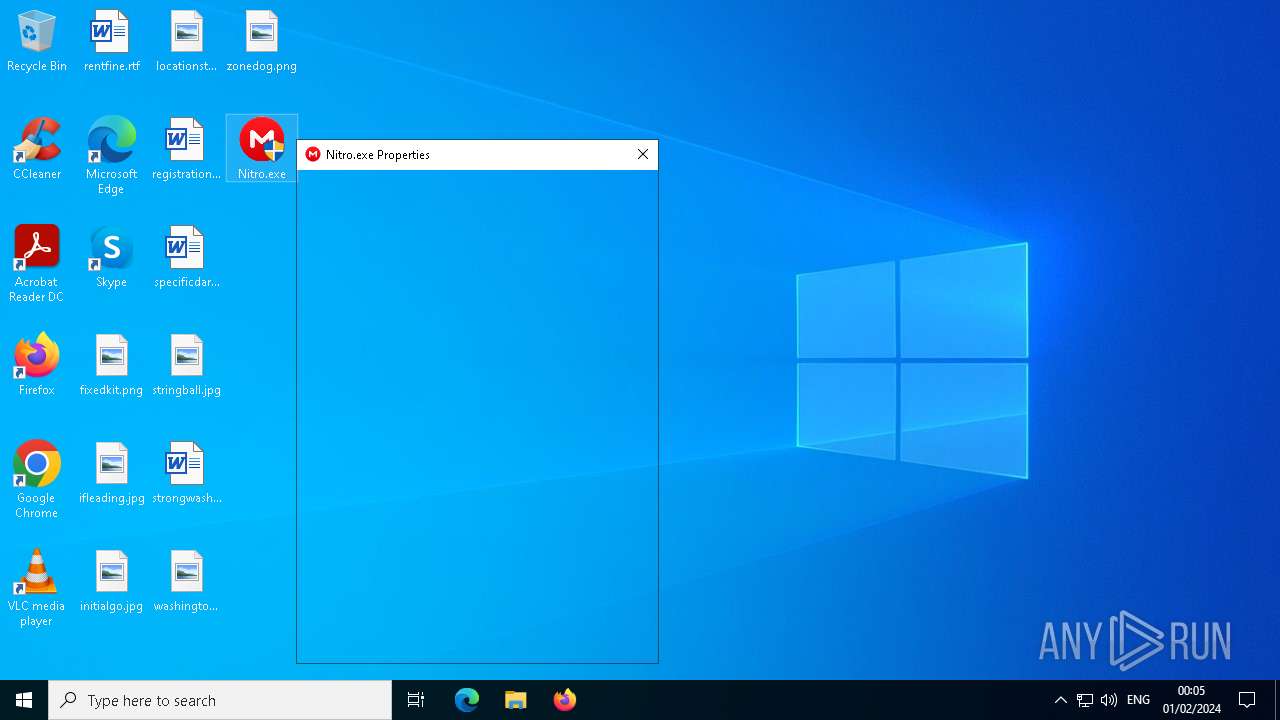
Task: Open the notification Action Center
Action: pos(1247,700)
